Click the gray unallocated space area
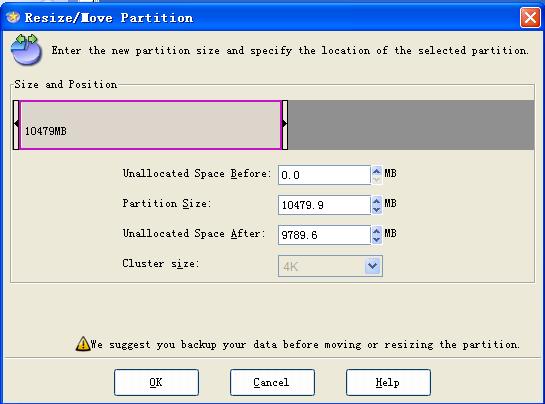 (411, 125)
